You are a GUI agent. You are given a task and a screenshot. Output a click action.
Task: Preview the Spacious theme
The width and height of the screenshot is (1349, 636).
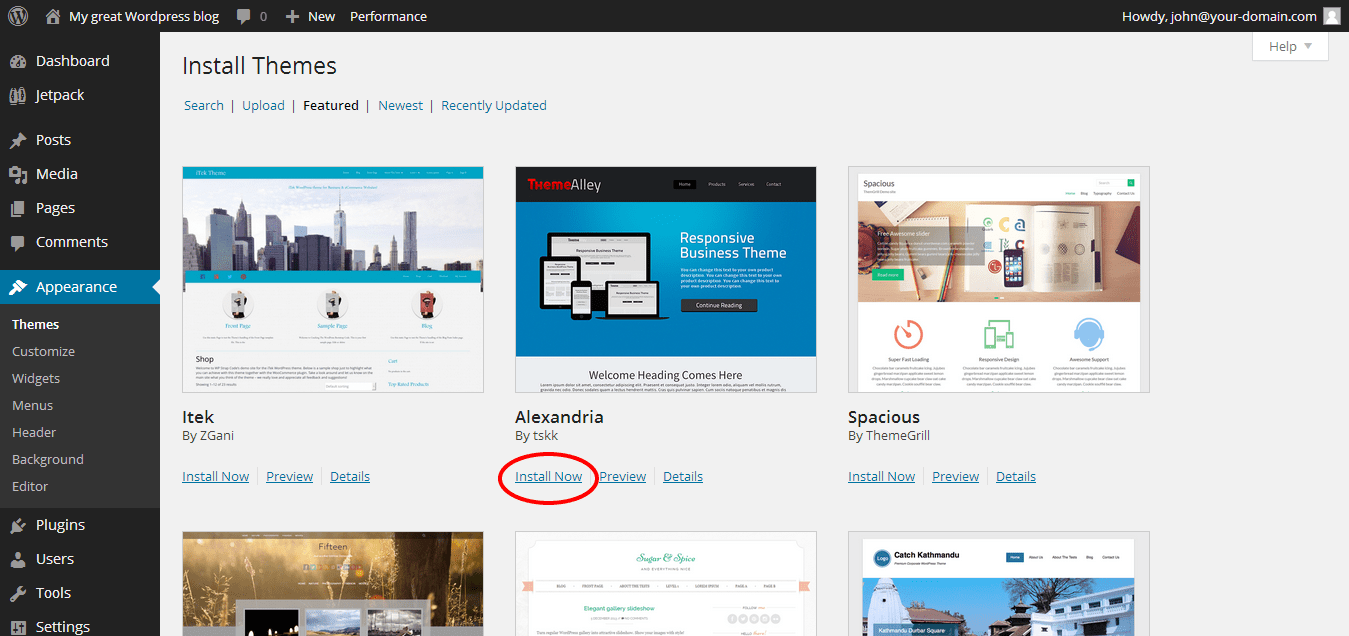click(955, 476)
